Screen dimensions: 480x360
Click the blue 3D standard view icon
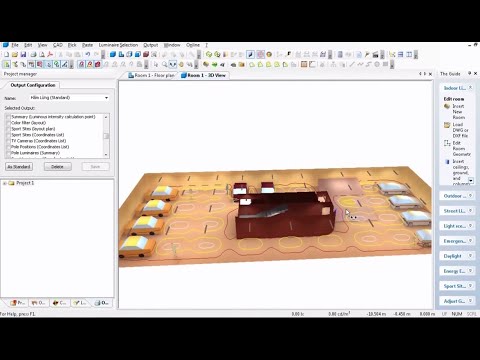(x=113, y=54)
